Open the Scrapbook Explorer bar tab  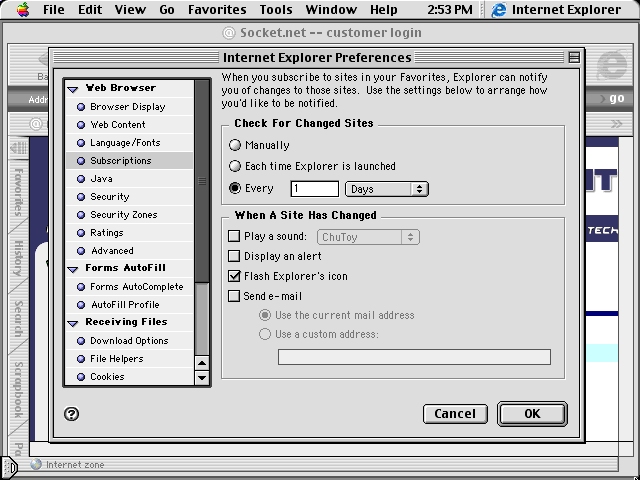pos(18,390)
